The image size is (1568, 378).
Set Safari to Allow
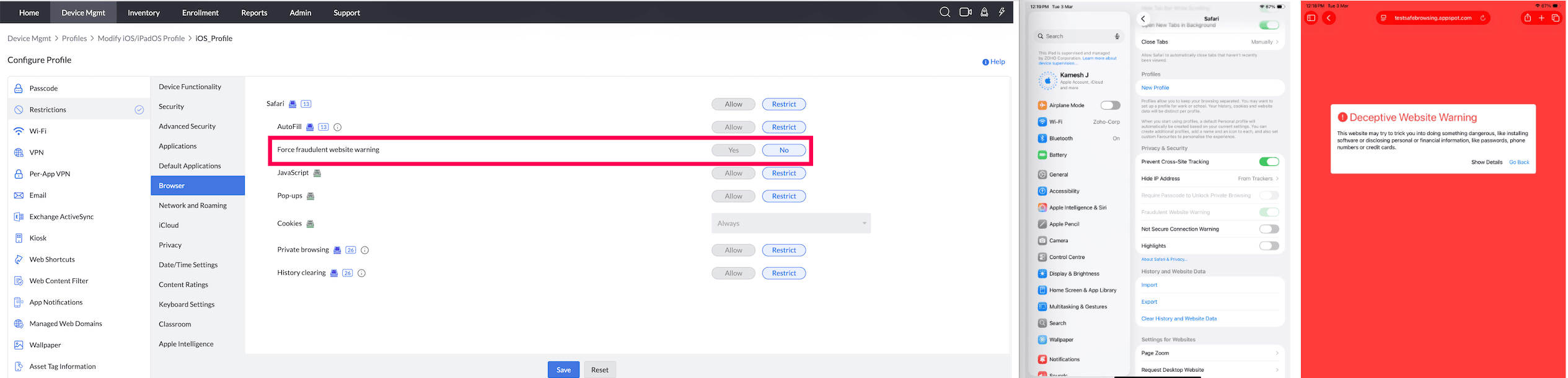733,104
